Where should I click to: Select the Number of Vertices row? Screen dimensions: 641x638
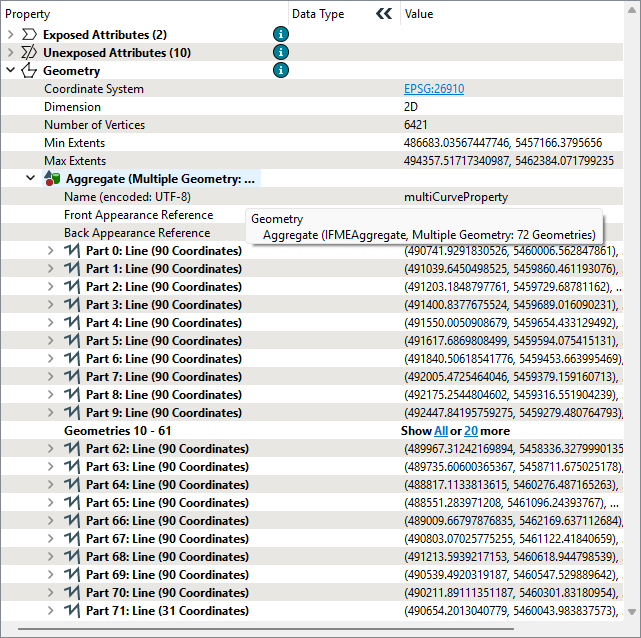[94, 125]
